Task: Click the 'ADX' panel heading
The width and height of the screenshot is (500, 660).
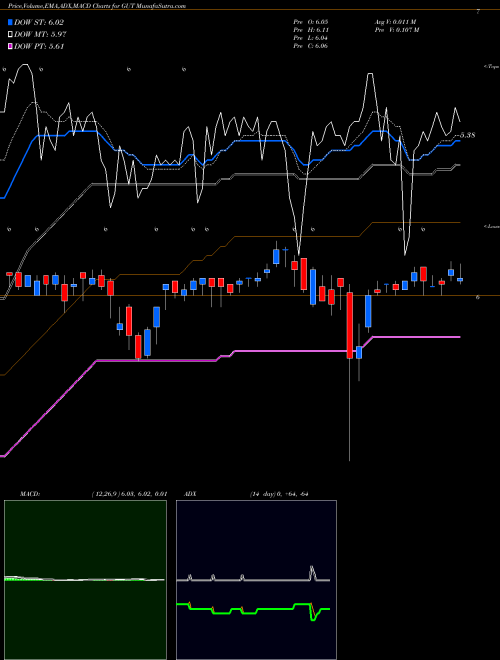Action: [191, 494]
